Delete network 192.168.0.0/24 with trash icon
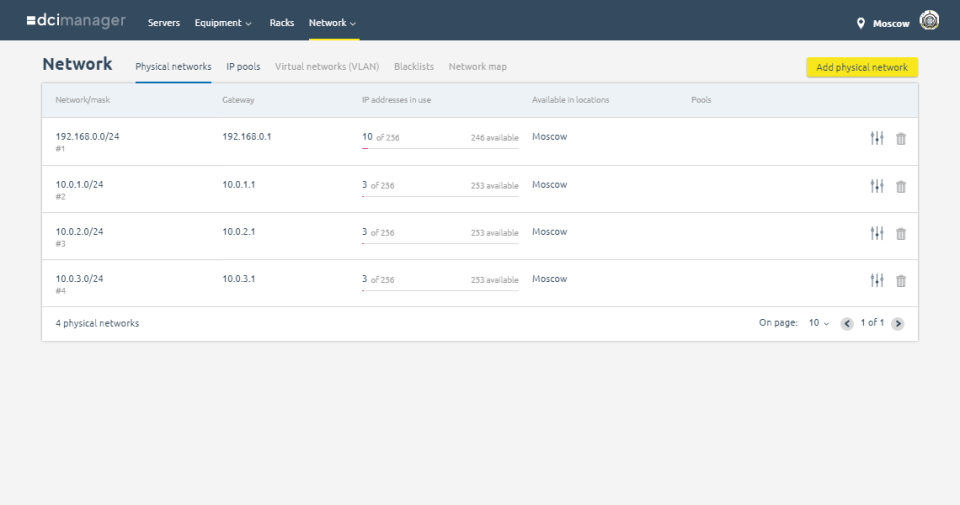Viewport: 960px width, 505px height. (x=901, y=139)
